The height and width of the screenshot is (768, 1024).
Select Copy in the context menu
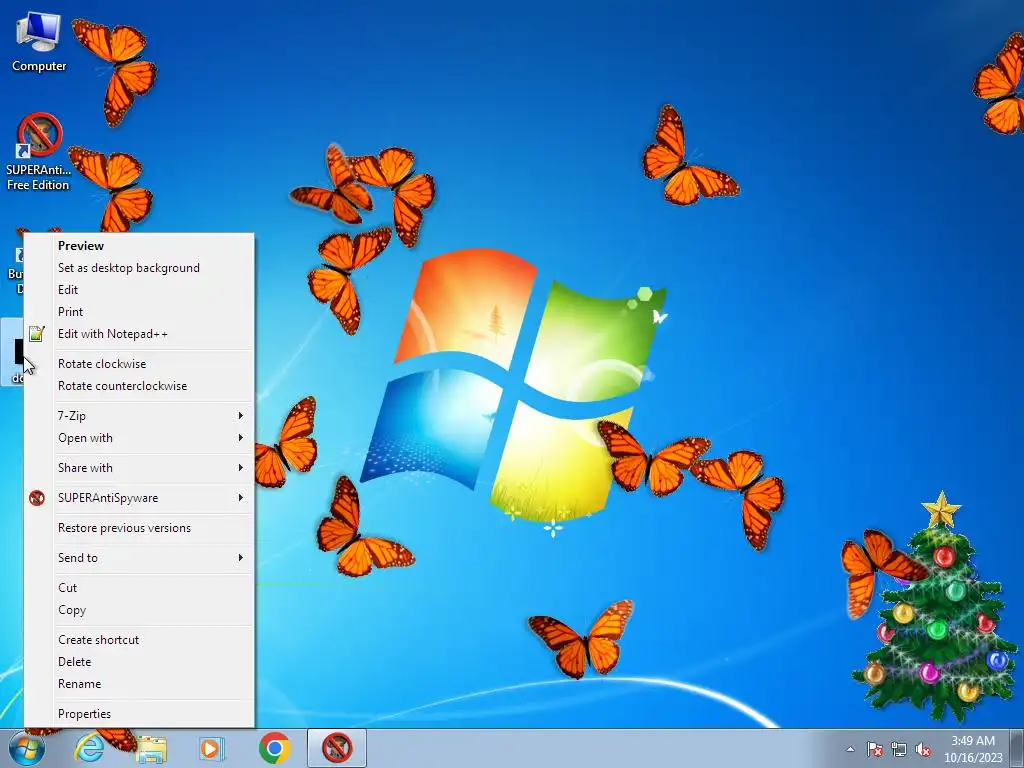point(139,610)
